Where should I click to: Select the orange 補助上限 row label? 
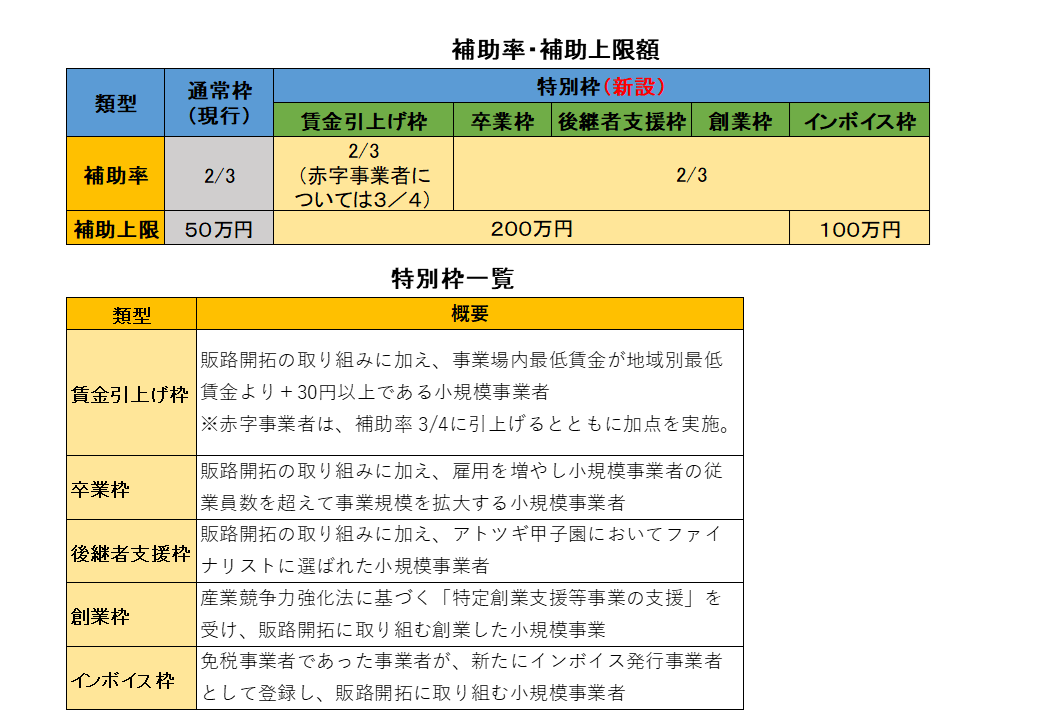[115, 229]
